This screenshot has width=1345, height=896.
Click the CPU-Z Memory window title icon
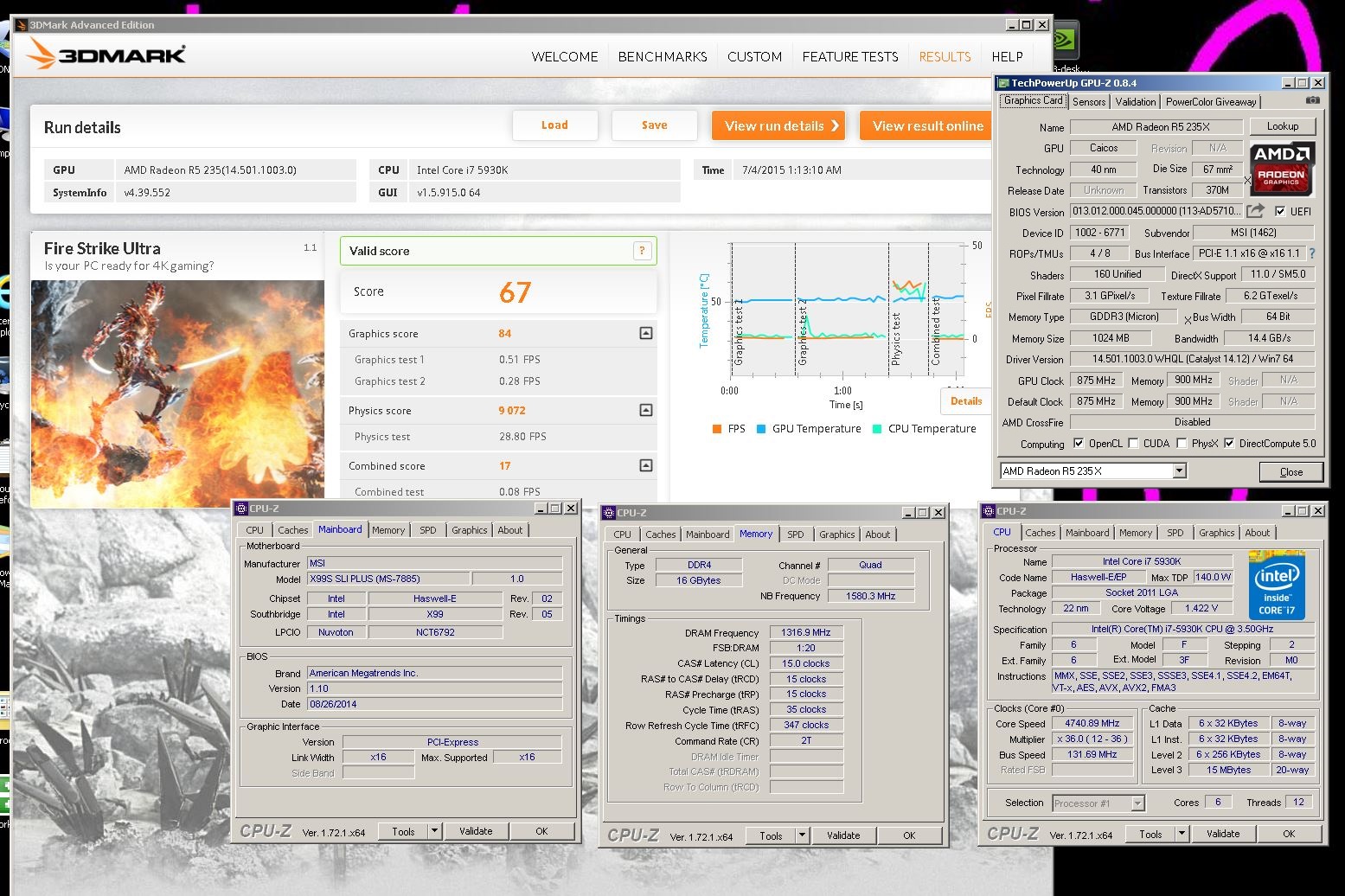[610, 513]
